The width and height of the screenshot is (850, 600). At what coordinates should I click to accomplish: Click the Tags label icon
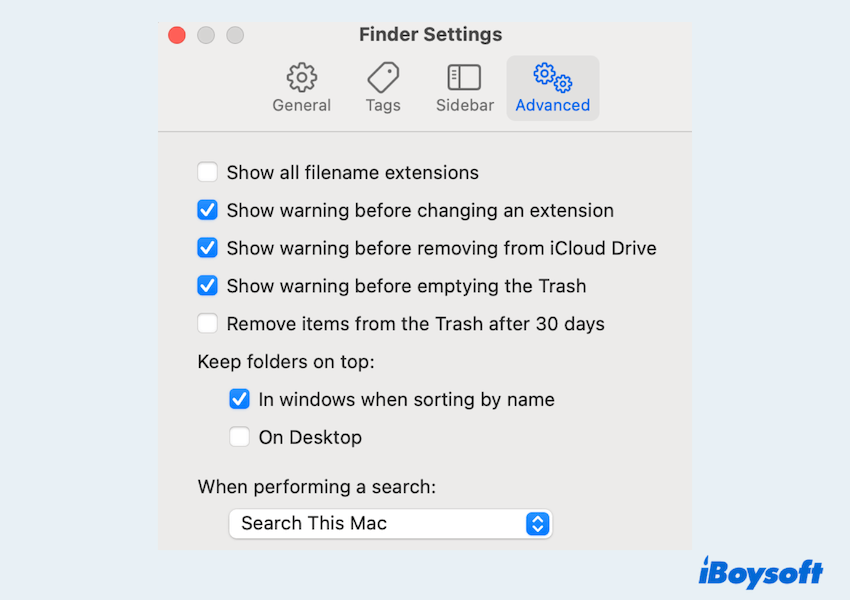pyautogui.click(x=383, y=77)
